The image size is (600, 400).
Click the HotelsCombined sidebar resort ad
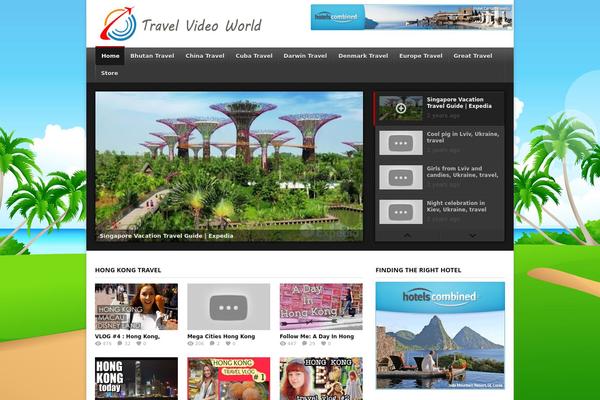point(440,336)
